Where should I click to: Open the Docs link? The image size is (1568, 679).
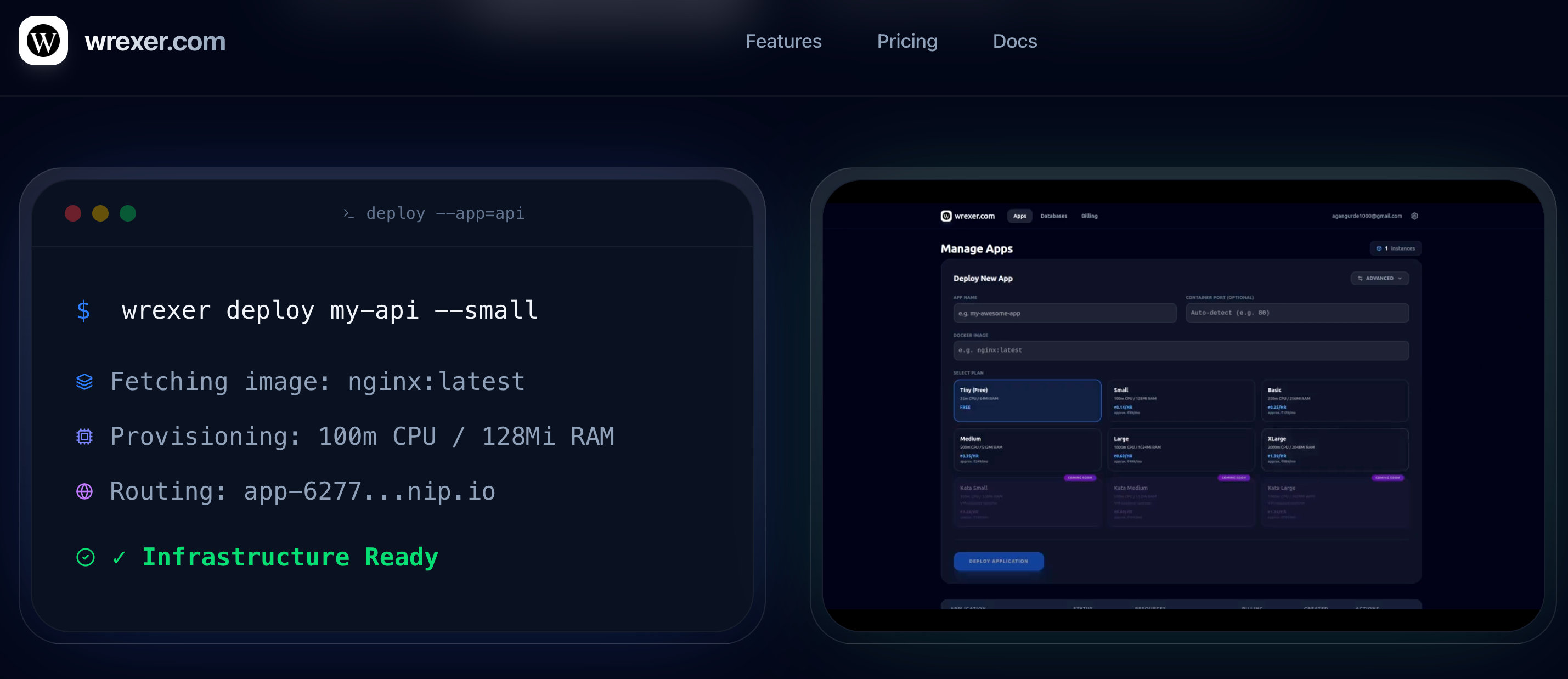pyautogui.click(x=1014, y=41)
